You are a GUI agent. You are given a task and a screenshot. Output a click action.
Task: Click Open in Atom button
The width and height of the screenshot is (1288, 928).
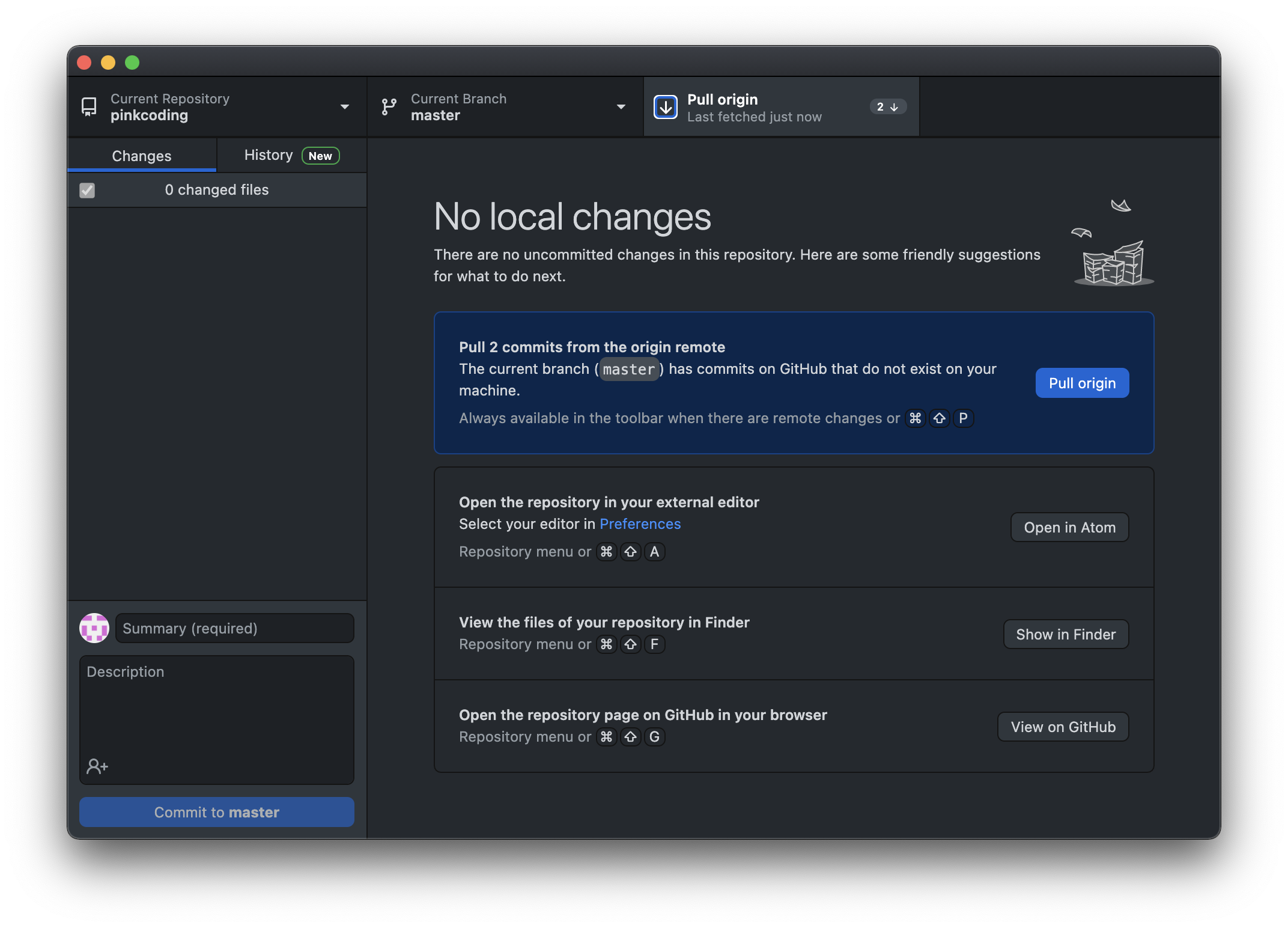1069,527
